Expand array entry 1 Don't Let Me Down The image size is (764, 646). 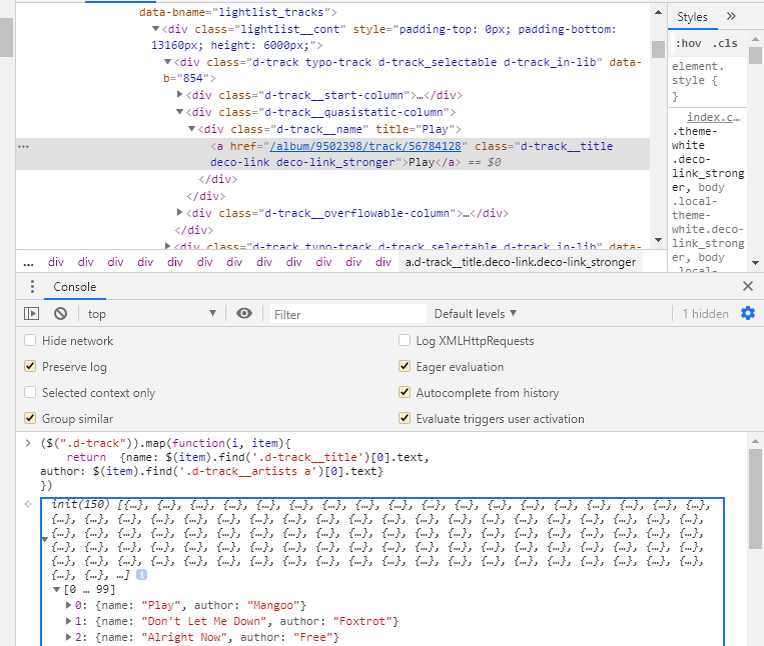pos(68,621)
